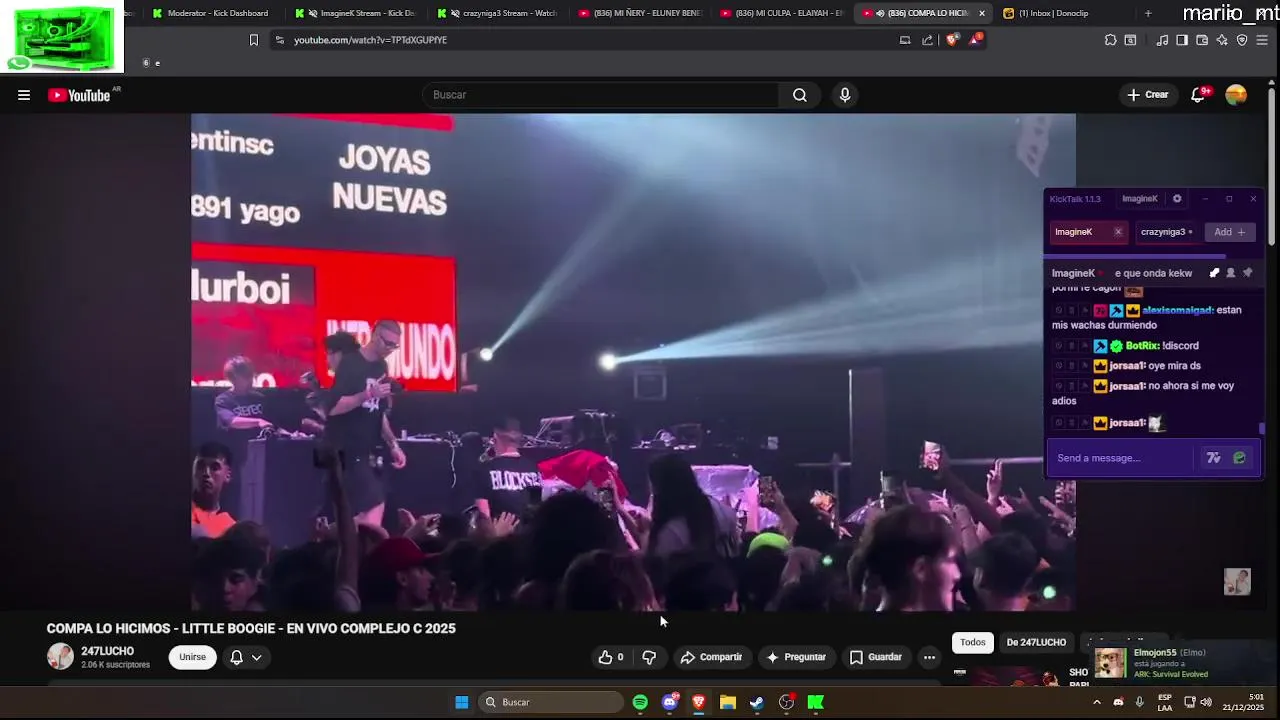Close the ImagineK chatroom tab in KickTalk
The image size is (1280, 720).
1118,232
